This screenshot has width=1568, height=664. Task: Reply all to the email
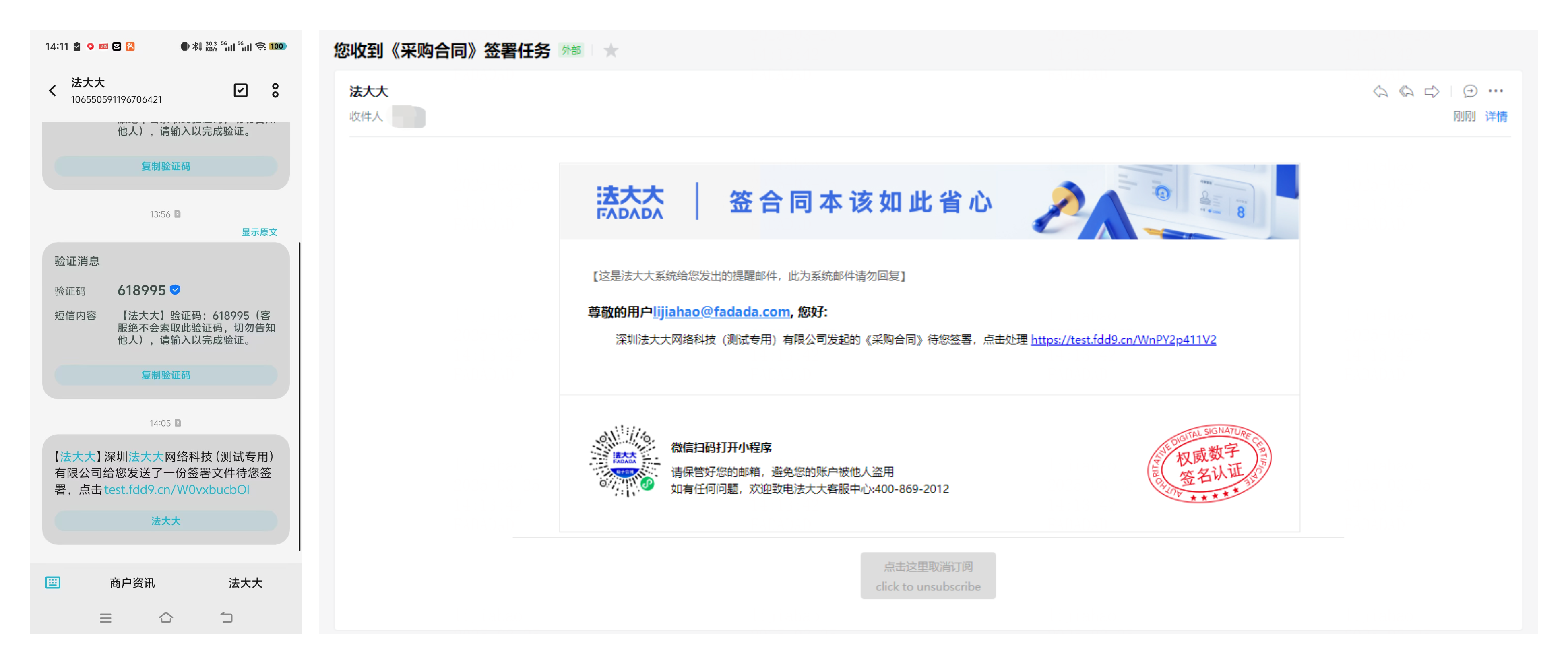(1406, 91)
